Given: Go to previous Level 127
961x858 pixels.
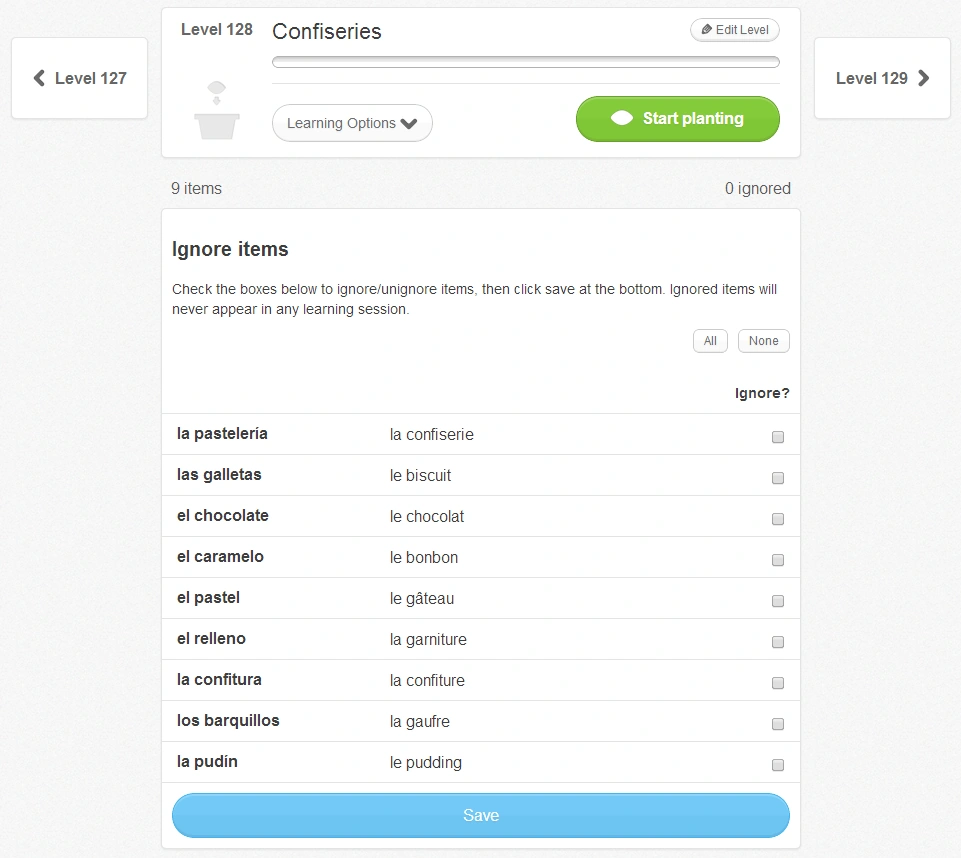Looking at the screenshot, I should [x=80, y=78].
